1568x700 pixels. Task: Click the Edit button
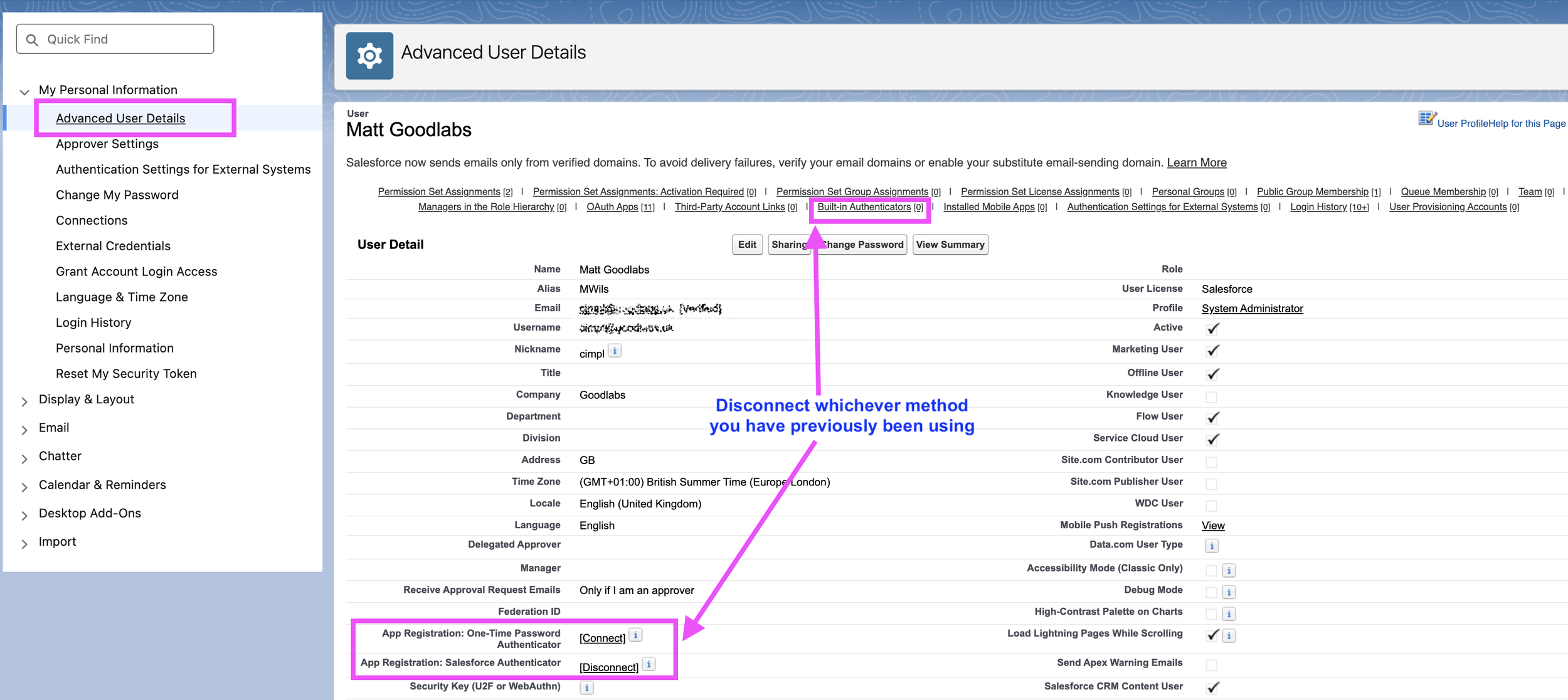point(747,245)
